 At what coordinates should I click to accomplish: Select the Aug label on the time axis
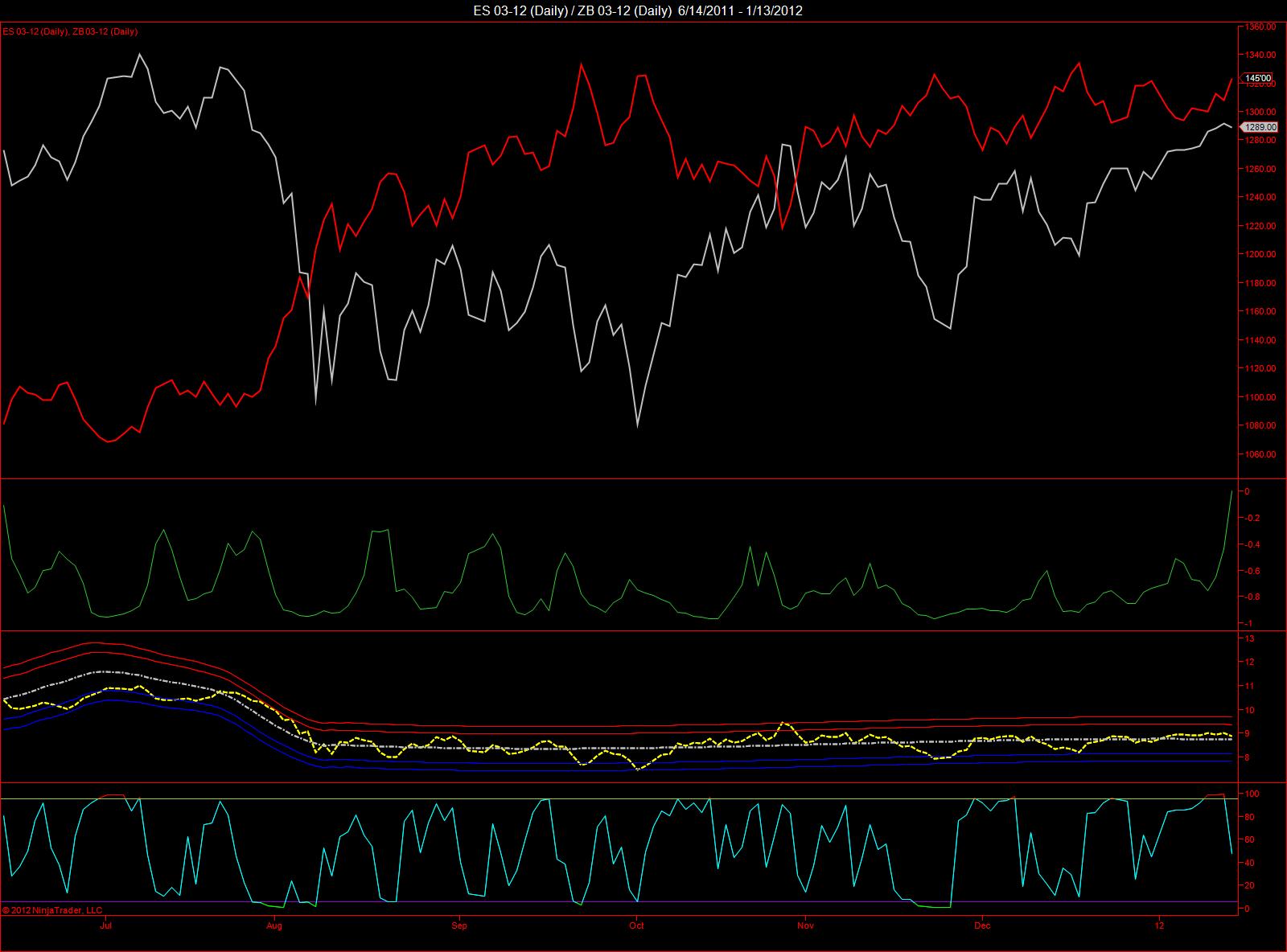pyautogui.click(x=274, y=925)
